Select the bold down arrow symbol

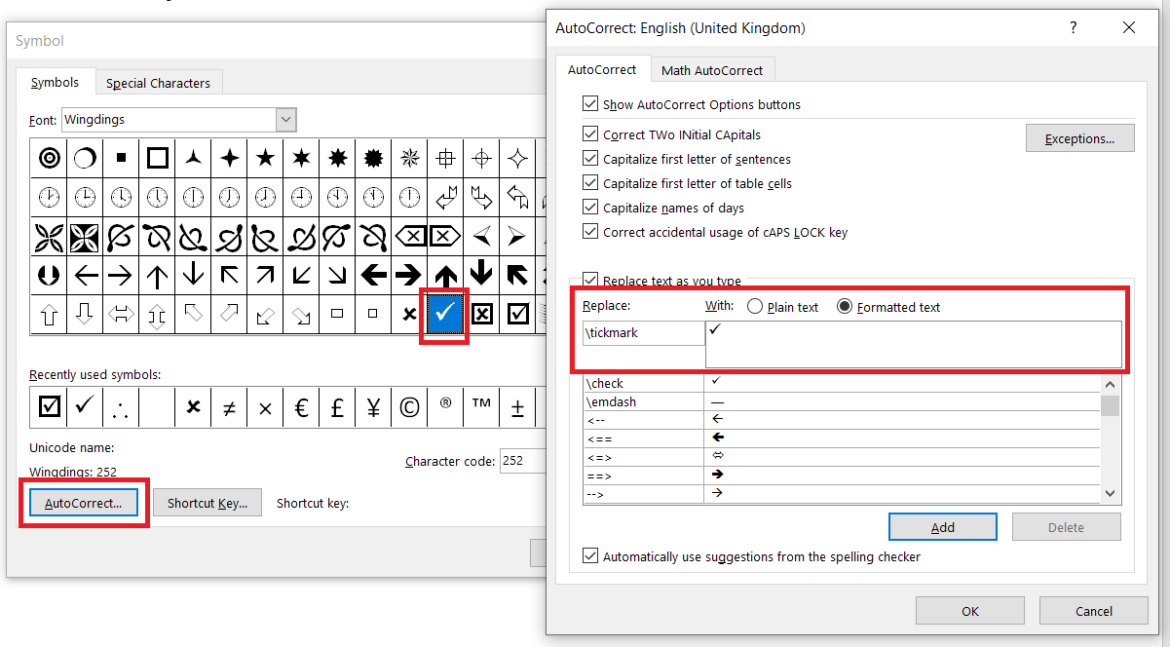click(x=481, y=274)
